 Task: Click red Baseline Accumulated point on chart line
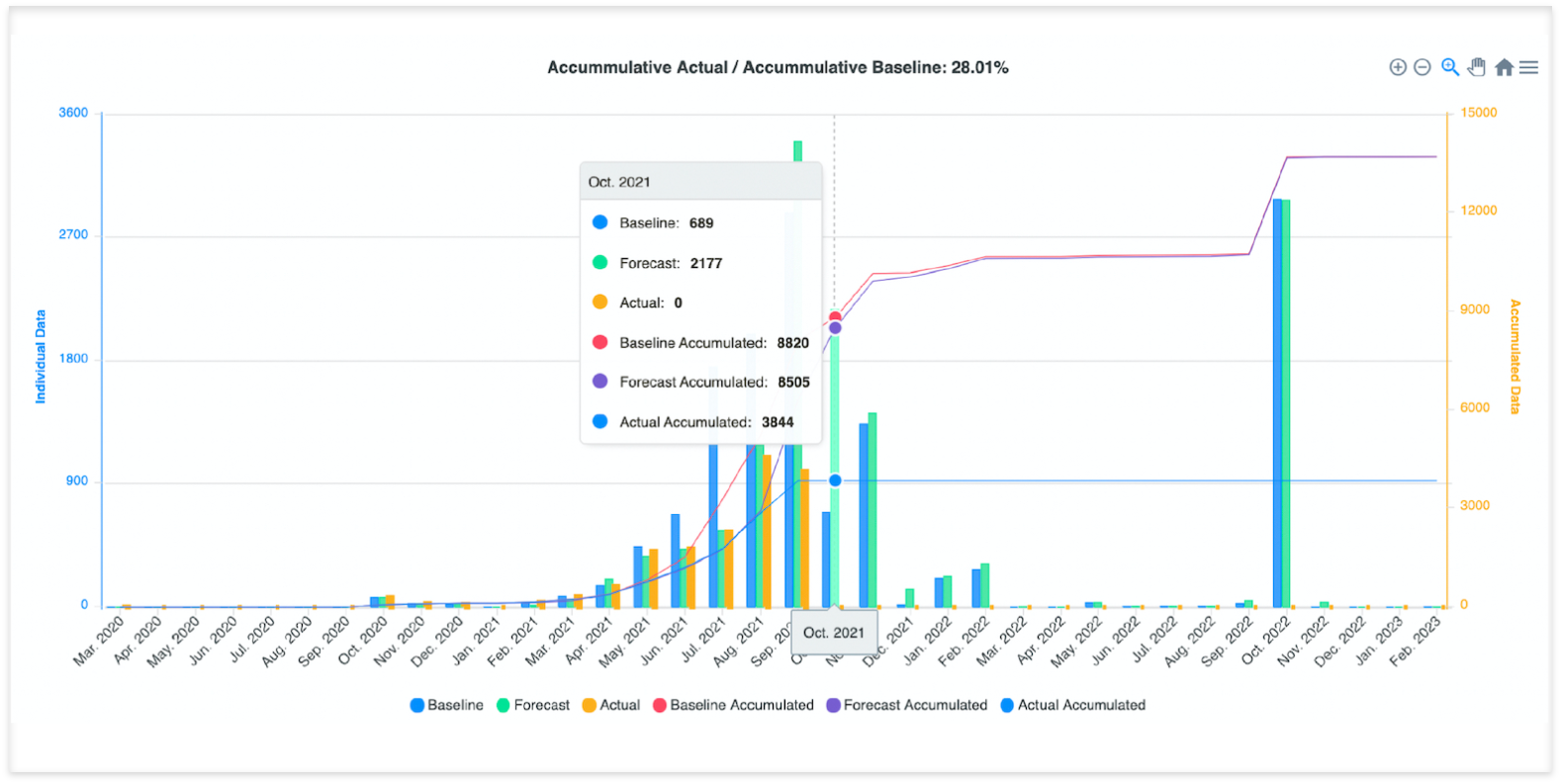(835, 316)
